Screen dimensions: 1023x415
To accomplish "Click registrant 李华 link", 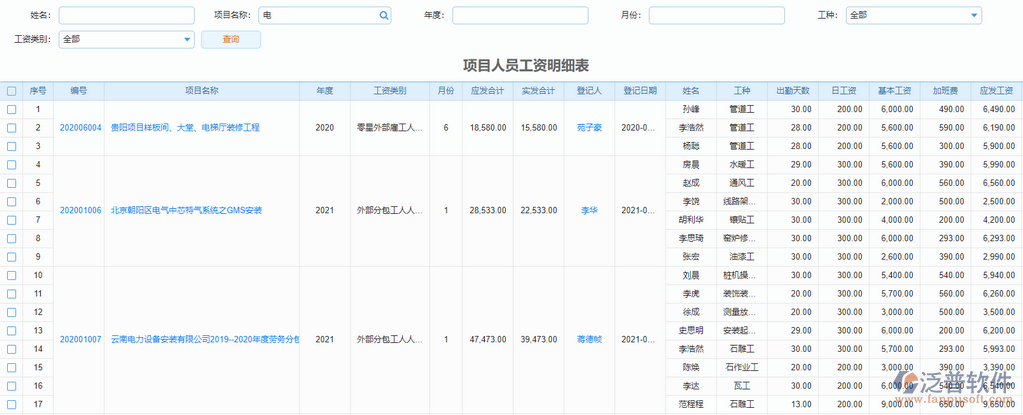I will click(x=589, y=211).
